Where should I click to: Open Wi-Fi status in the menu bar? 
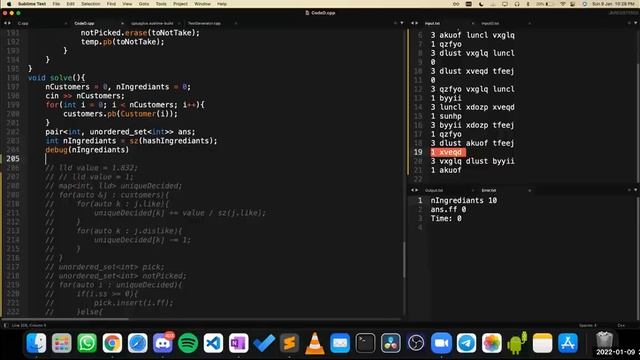tap(563, 4)
